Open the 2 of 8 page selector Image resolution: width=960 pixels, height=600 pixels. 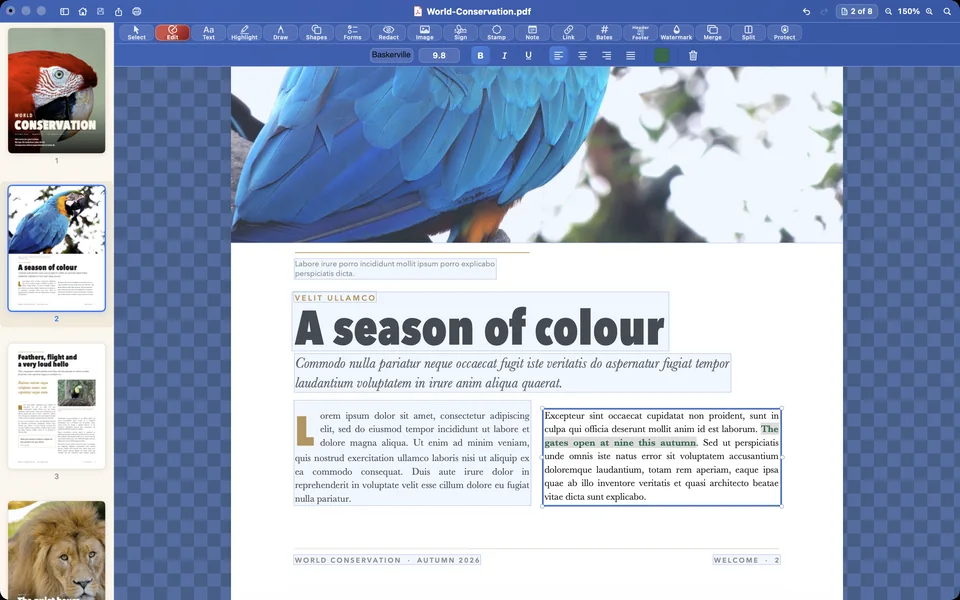857,12
